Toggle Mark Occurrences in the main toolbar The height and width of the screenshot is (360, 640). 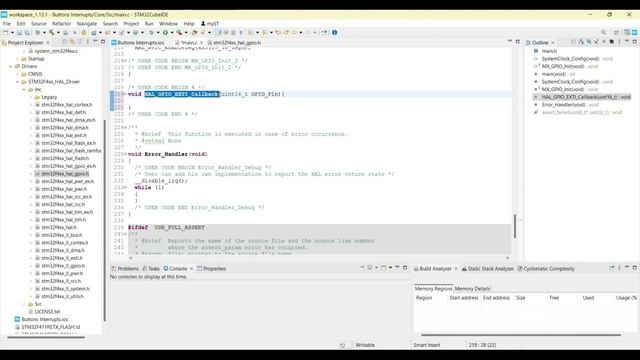[218, 33]
